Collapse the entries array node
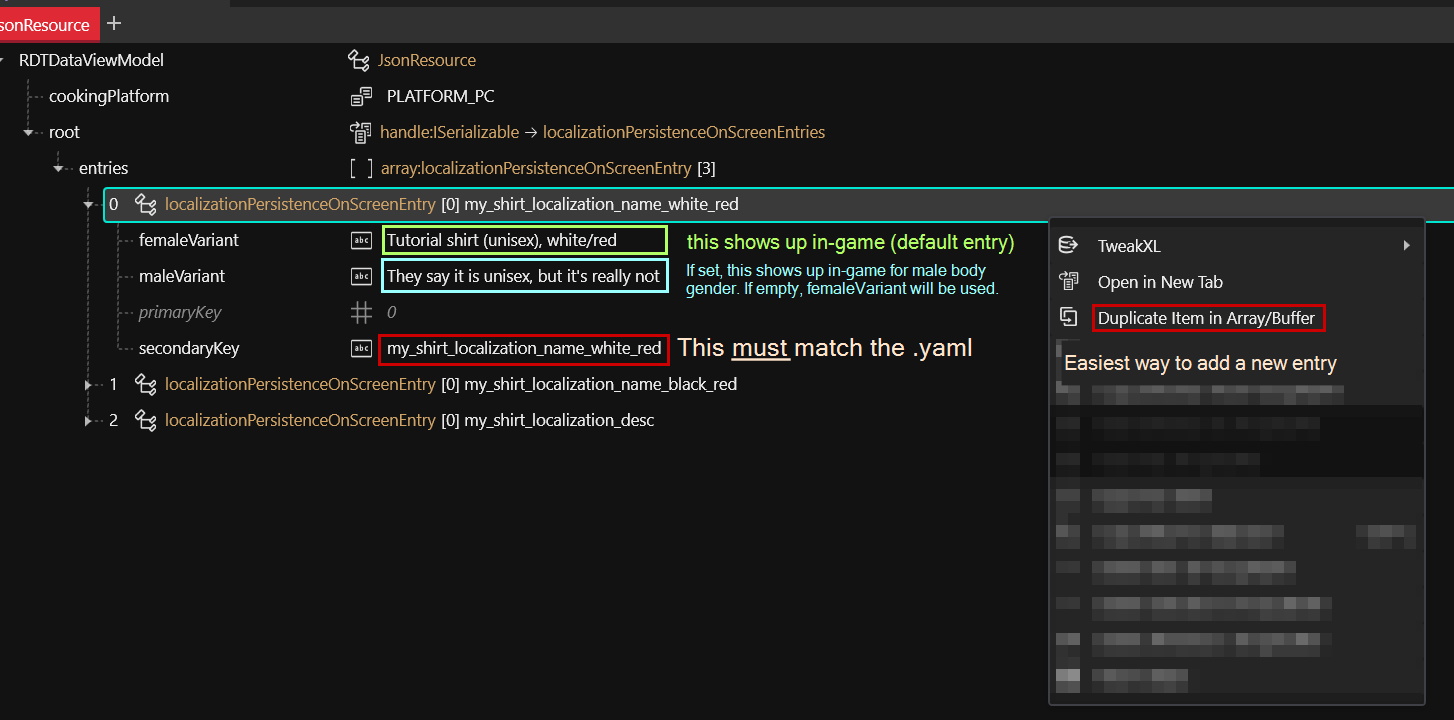1454x720 pixels. point(59,169)
